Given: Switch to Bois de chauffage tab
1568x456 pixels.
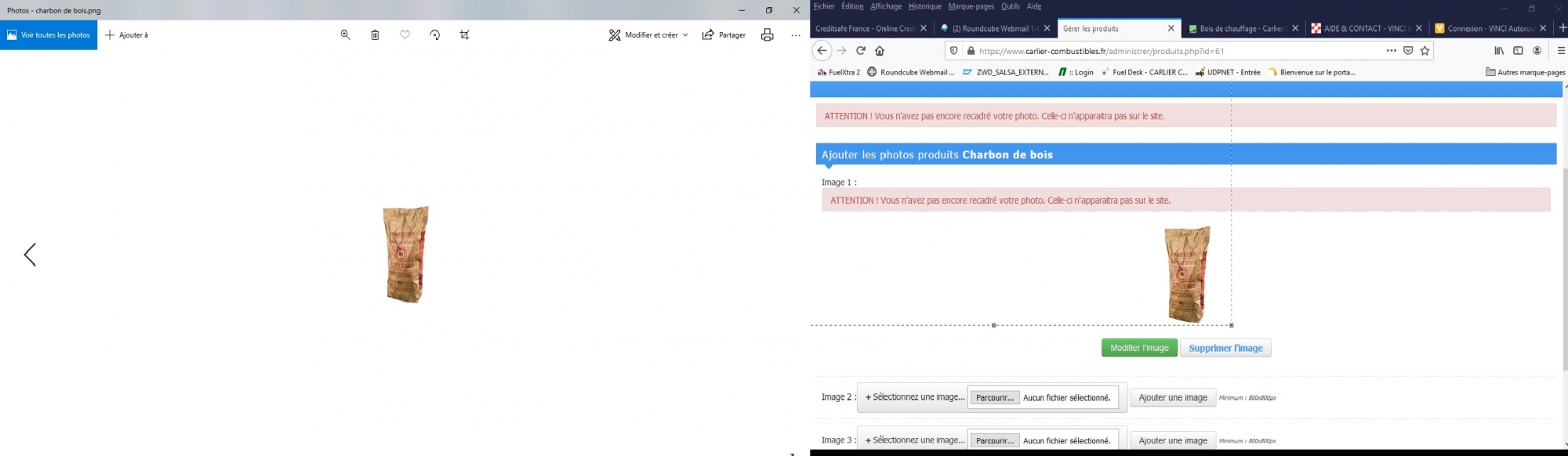Looking at the screenshot, I should (1239, 28).
